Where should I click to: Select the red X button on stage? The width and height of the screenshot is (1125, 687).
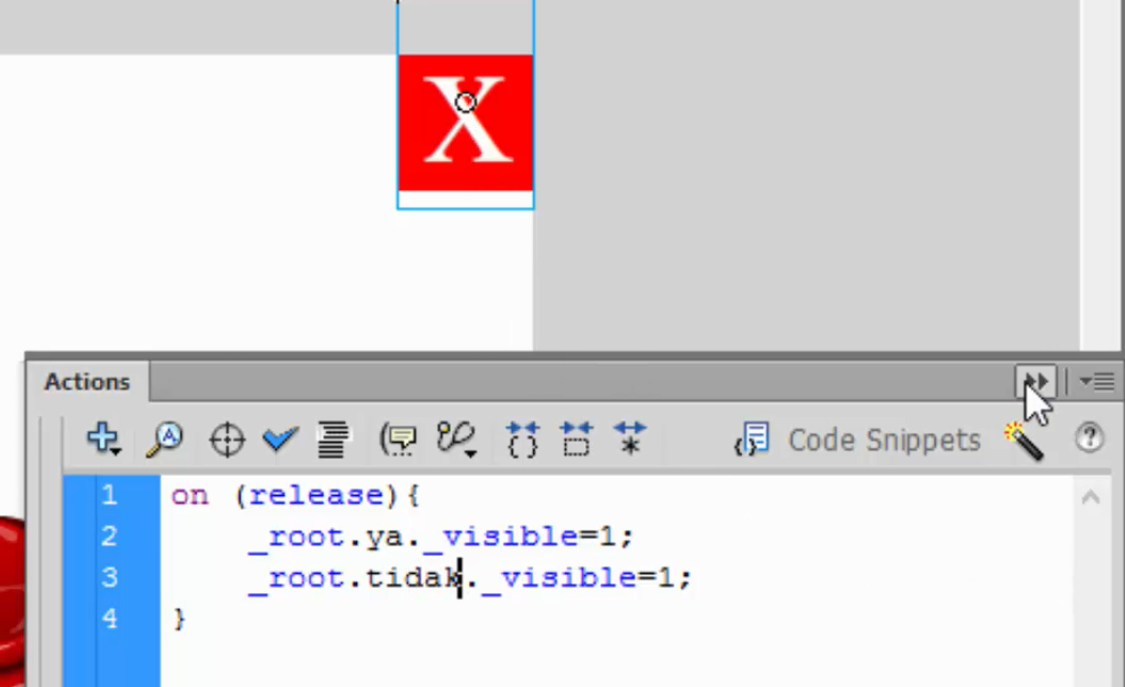(466, 123)
